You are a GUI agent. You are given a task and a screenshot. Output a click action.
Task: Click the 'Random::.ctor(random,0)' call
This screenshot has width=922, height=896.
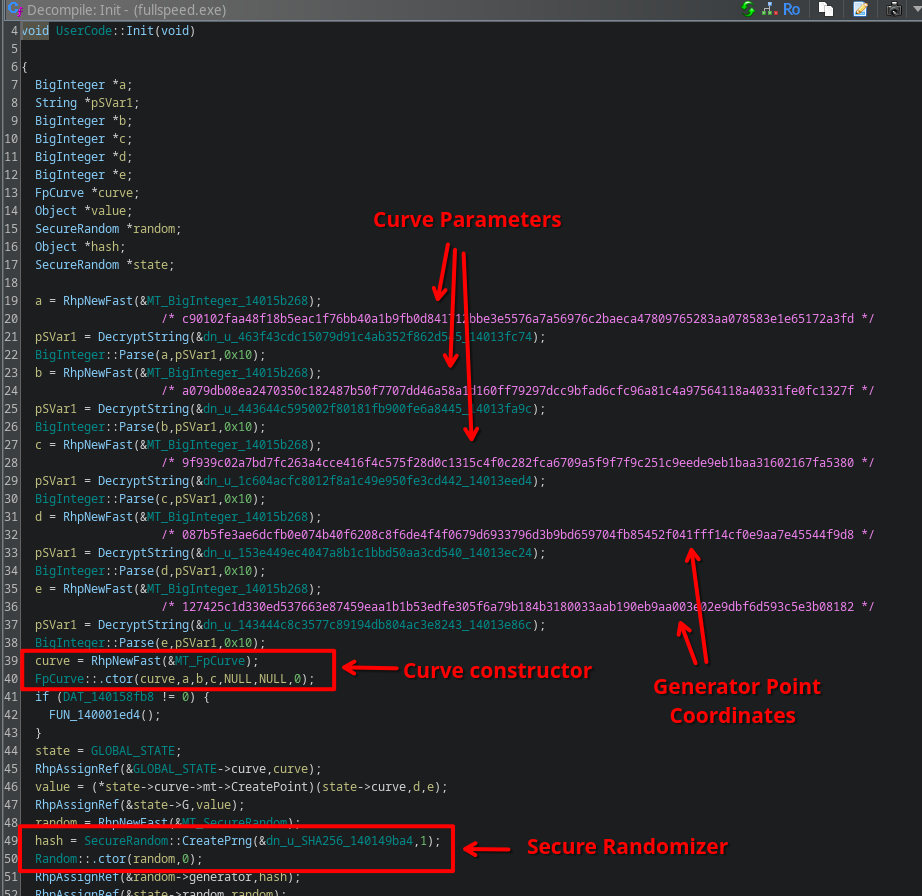(118, 859)
